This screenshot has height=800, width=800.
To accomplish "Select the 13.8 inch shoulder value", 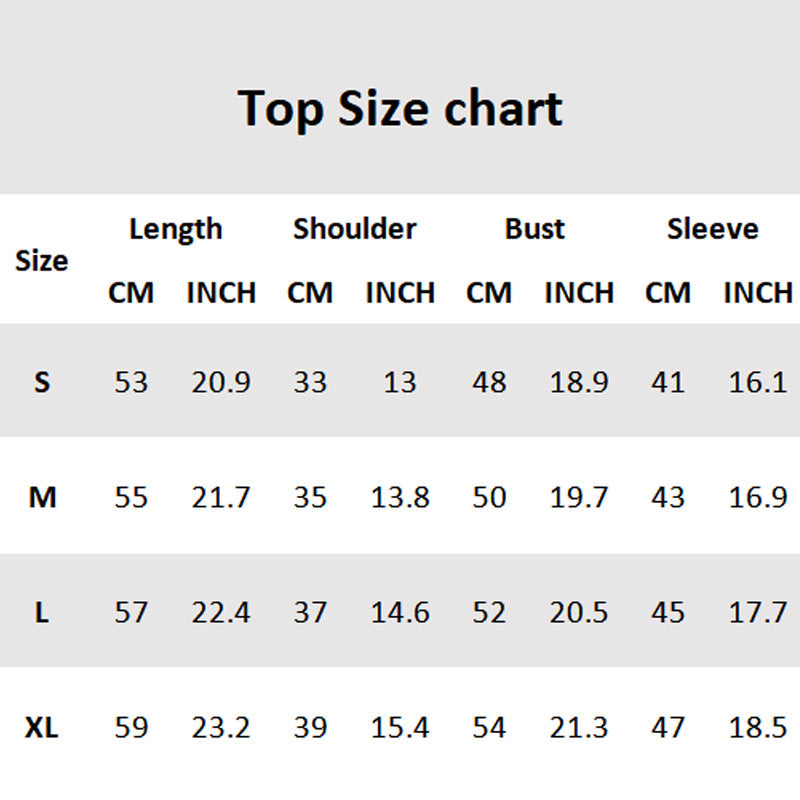I will point(400,497).
